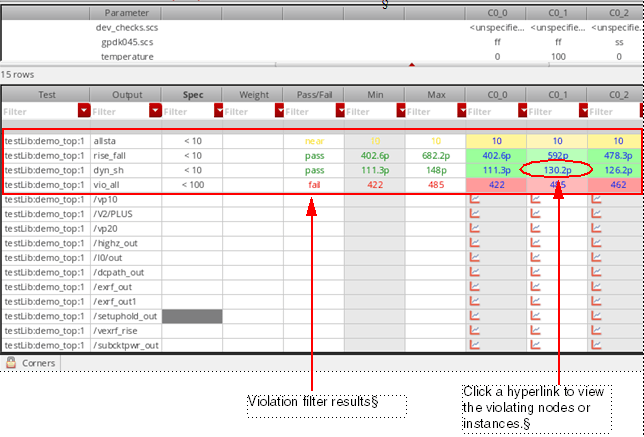
Task: Open the 462 vio_all hyperlink in C0_2
Action: point(618,185)
